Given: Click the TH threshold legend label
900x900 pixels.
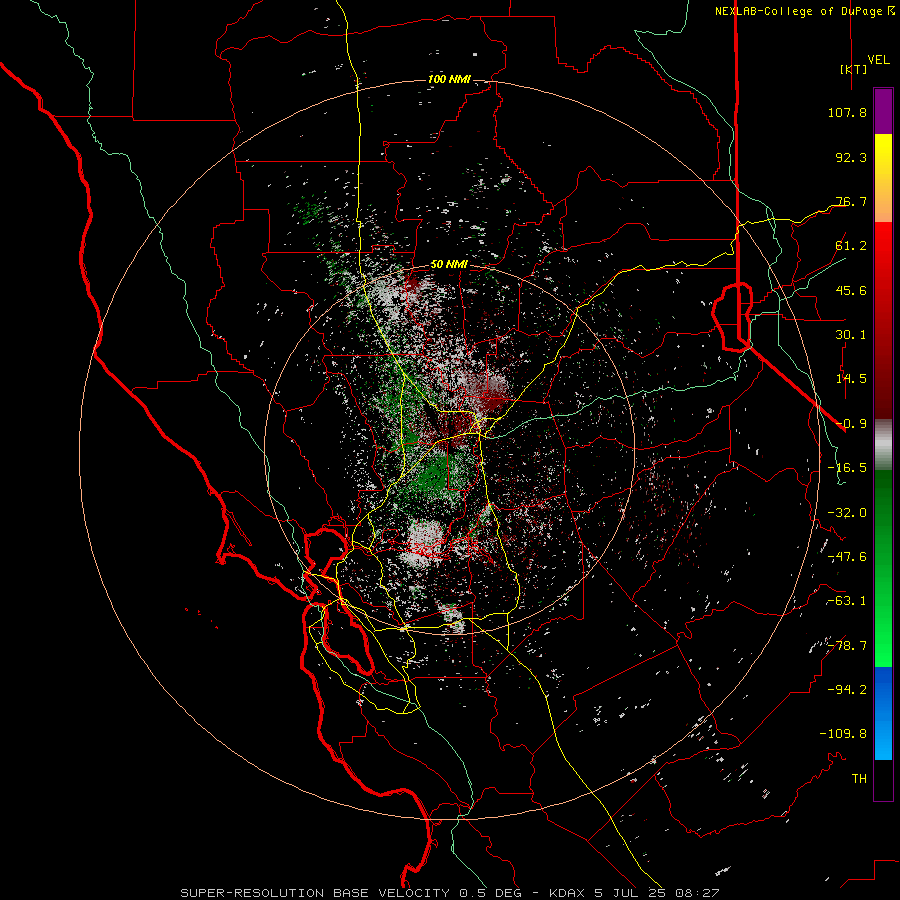Looking at the screenshot, I should tap(859, 779).
